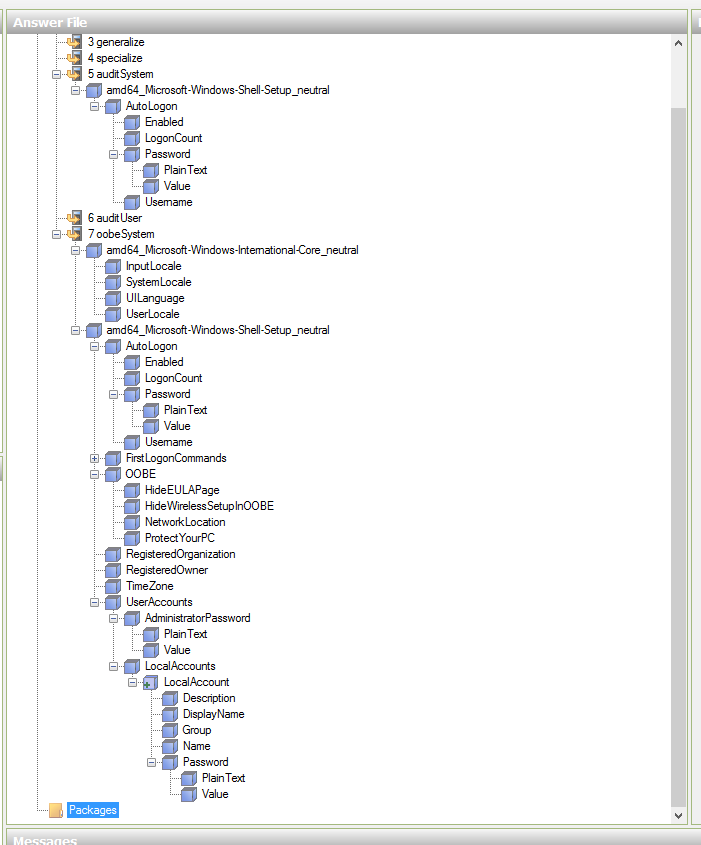Collapse AutoLogon under the oobeSystem pass
Image resolution: width=701 pixels, height=845 pixels.
[94, 347]
